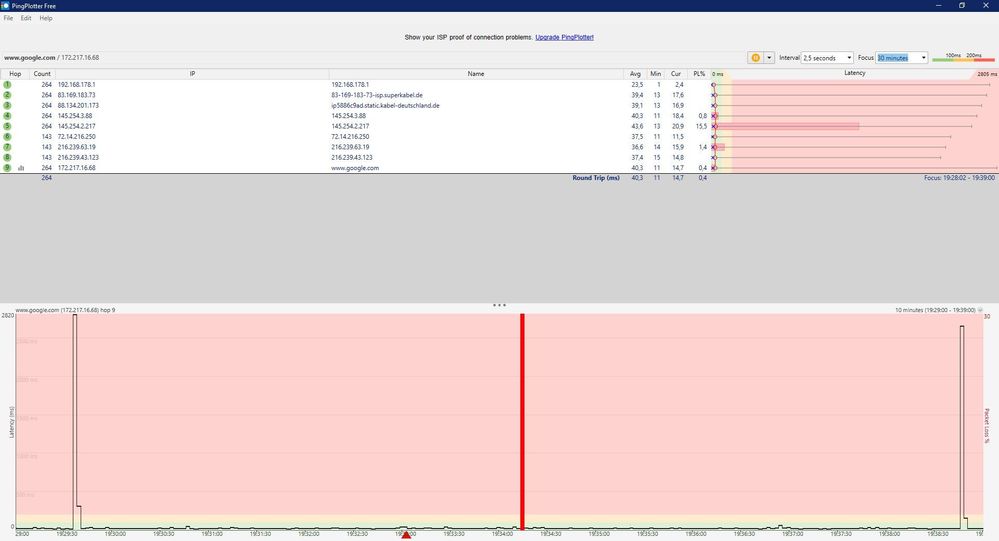Image resolution: width=999 pixels, height=541 pixels.
Task: Click the hop 5 packet loss bar in latency graph
Action: click(787, 126)
